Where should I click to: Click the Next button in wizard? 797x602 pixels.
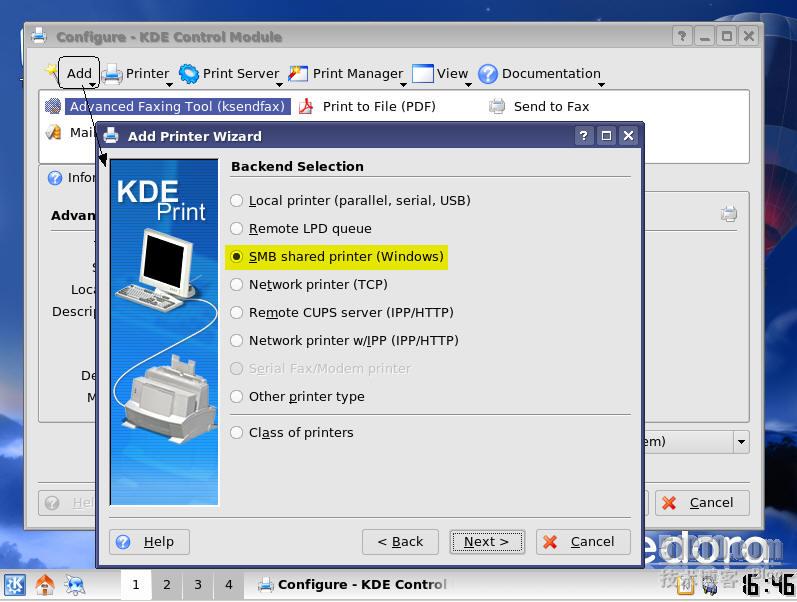pyautogui.click(x=486, y=542)
